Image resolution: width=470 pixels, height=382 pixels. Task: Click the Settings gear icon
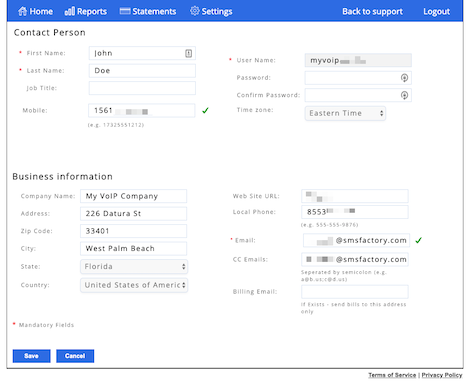click(195, 11)
